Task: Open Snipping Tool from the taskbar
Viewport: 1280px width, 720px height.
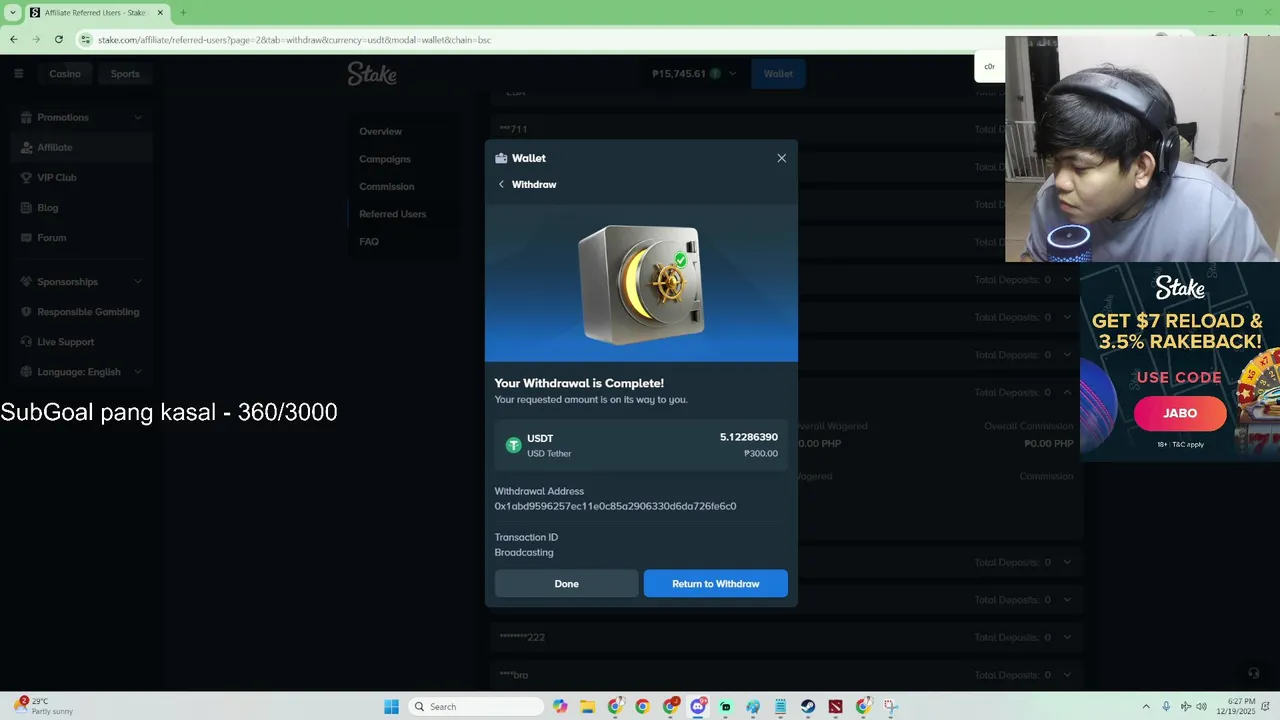Action: tap(890, 706)
